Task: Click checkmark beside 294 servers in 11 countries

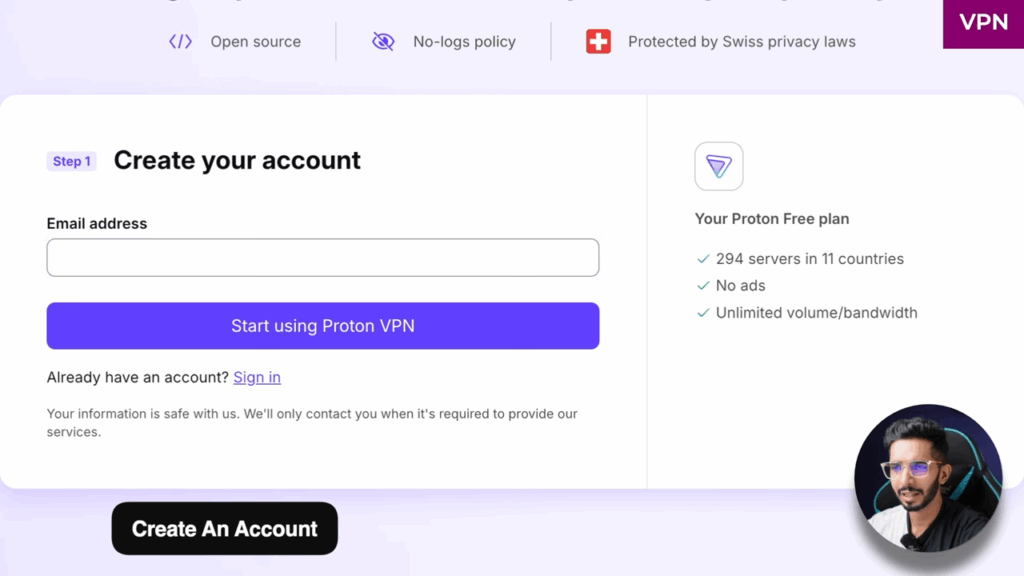Action: point(703,259)
